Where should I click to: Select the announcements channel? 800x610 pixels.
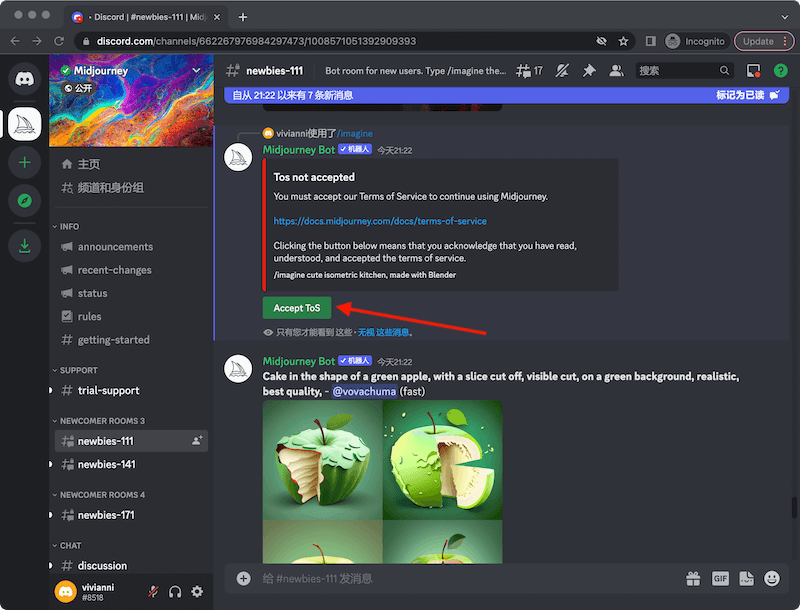point(115,247)
